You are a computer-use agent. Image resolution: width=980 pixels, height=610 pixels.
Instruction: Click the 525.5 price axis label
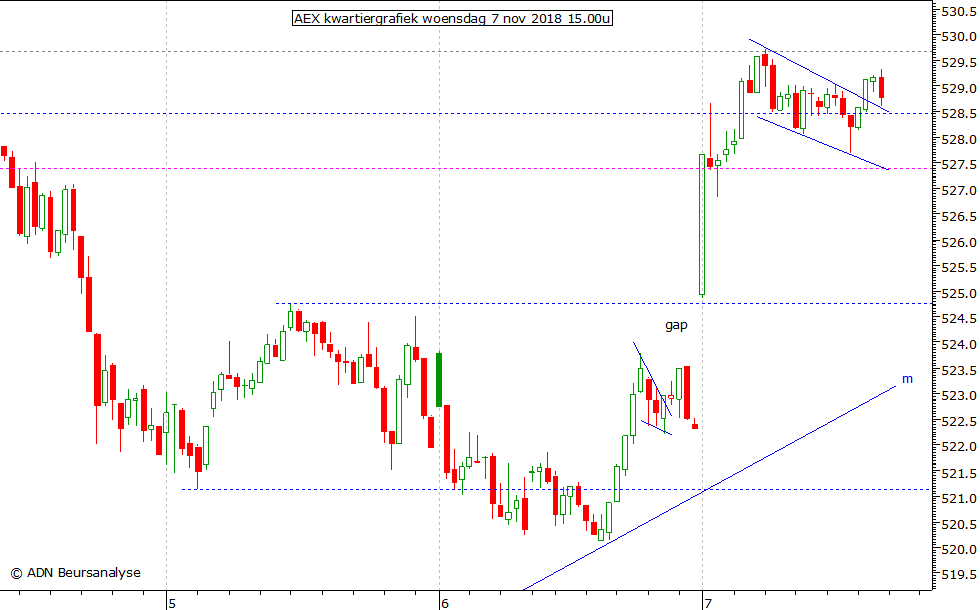pyautogui.click(x=959, y=268)
